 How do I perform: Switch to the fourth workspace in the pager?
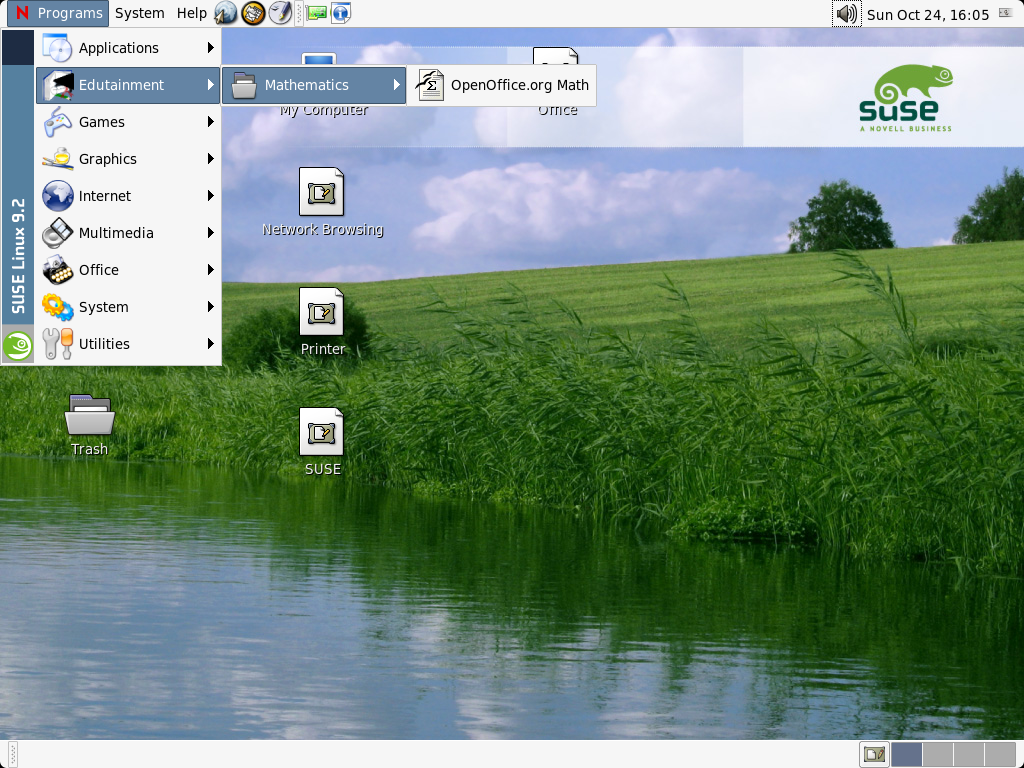pos(1000,754)
